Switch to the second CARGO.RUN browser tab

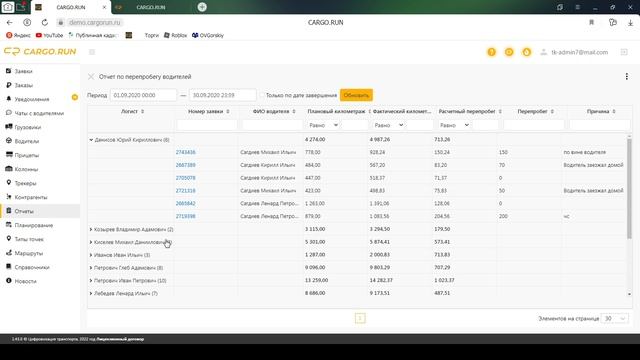[x=151, y=7]
